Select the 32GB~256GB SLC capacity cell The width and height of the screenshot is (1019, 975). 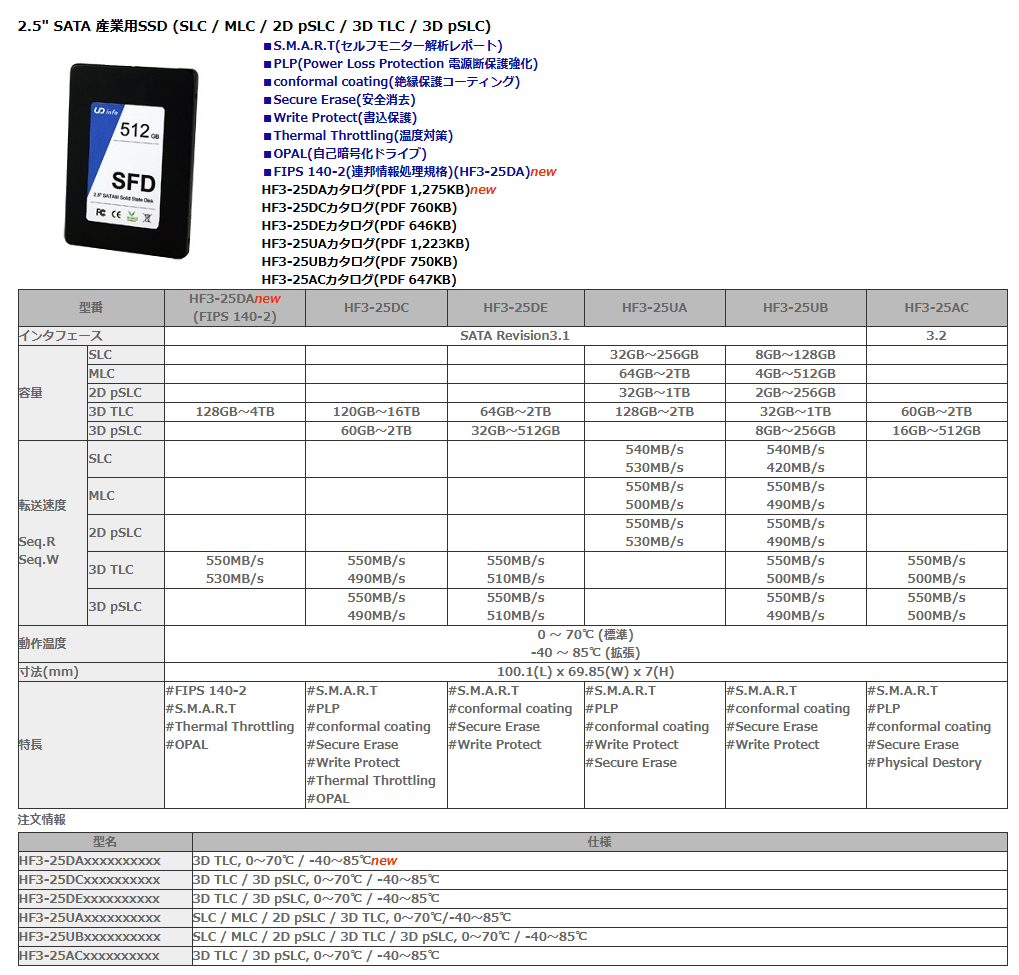(x=654, y=355)
